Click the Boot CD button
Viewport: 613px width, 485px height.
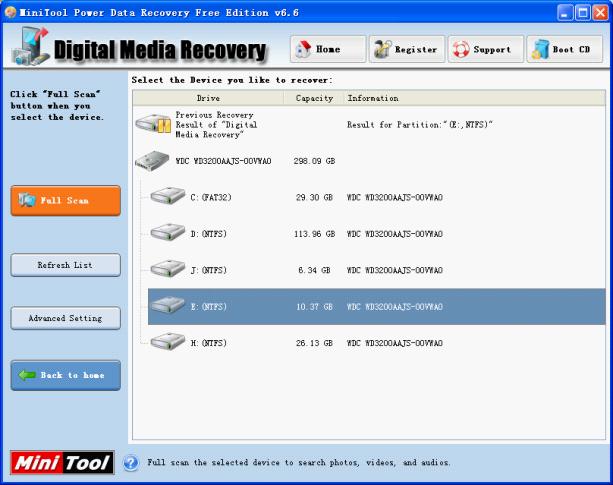[x=565, y=49]
